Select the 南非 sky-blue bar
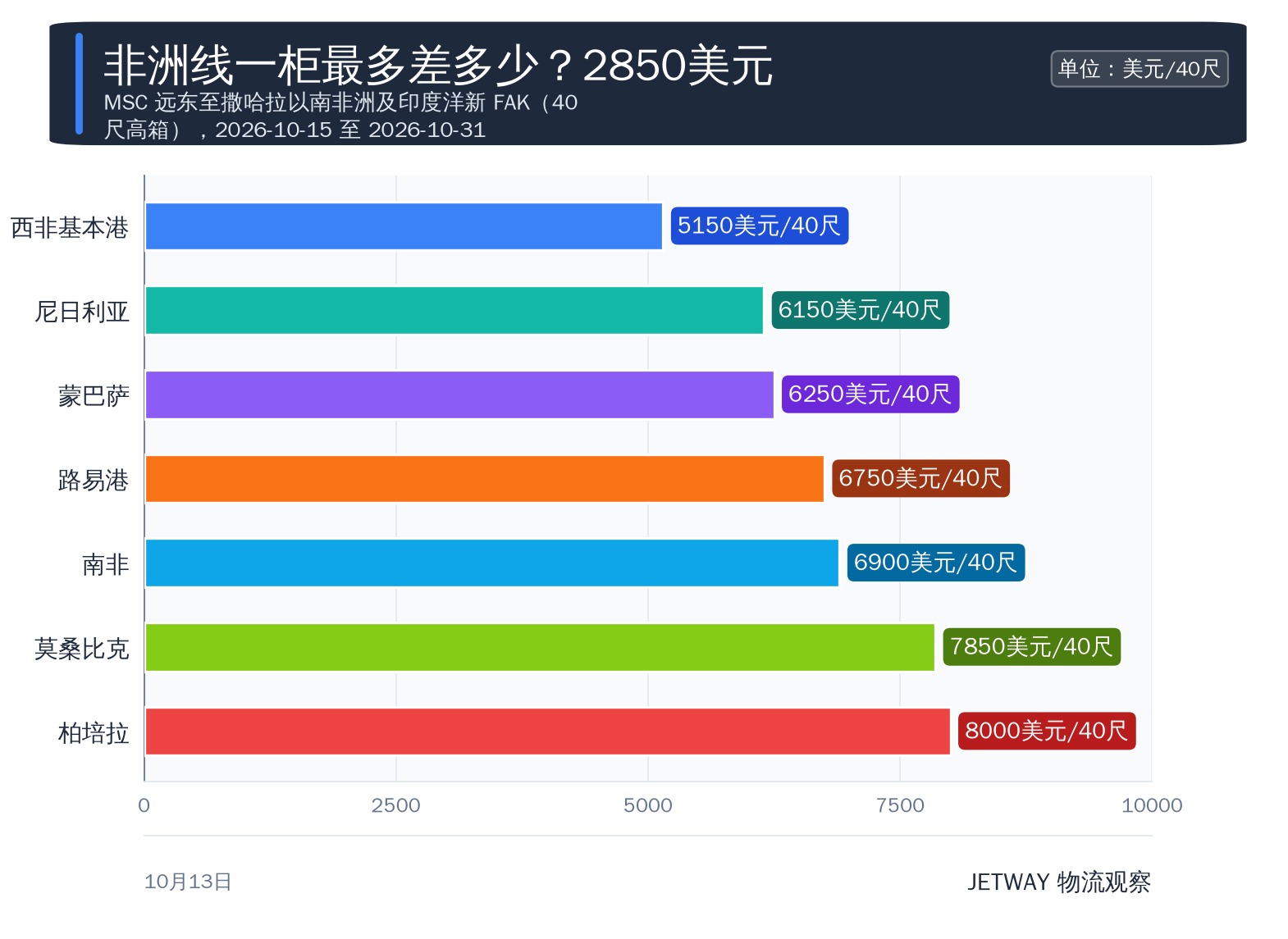The height and width of the screenshot is (939, 1288). click(x=491, y=563)
